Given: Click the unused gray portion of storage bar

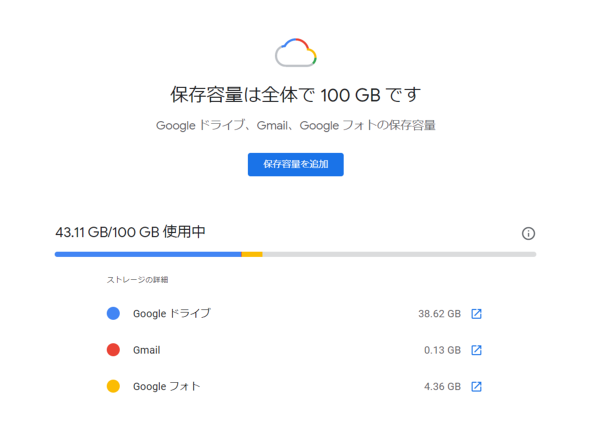Looking at the screenshot, I should pos(399,254).
